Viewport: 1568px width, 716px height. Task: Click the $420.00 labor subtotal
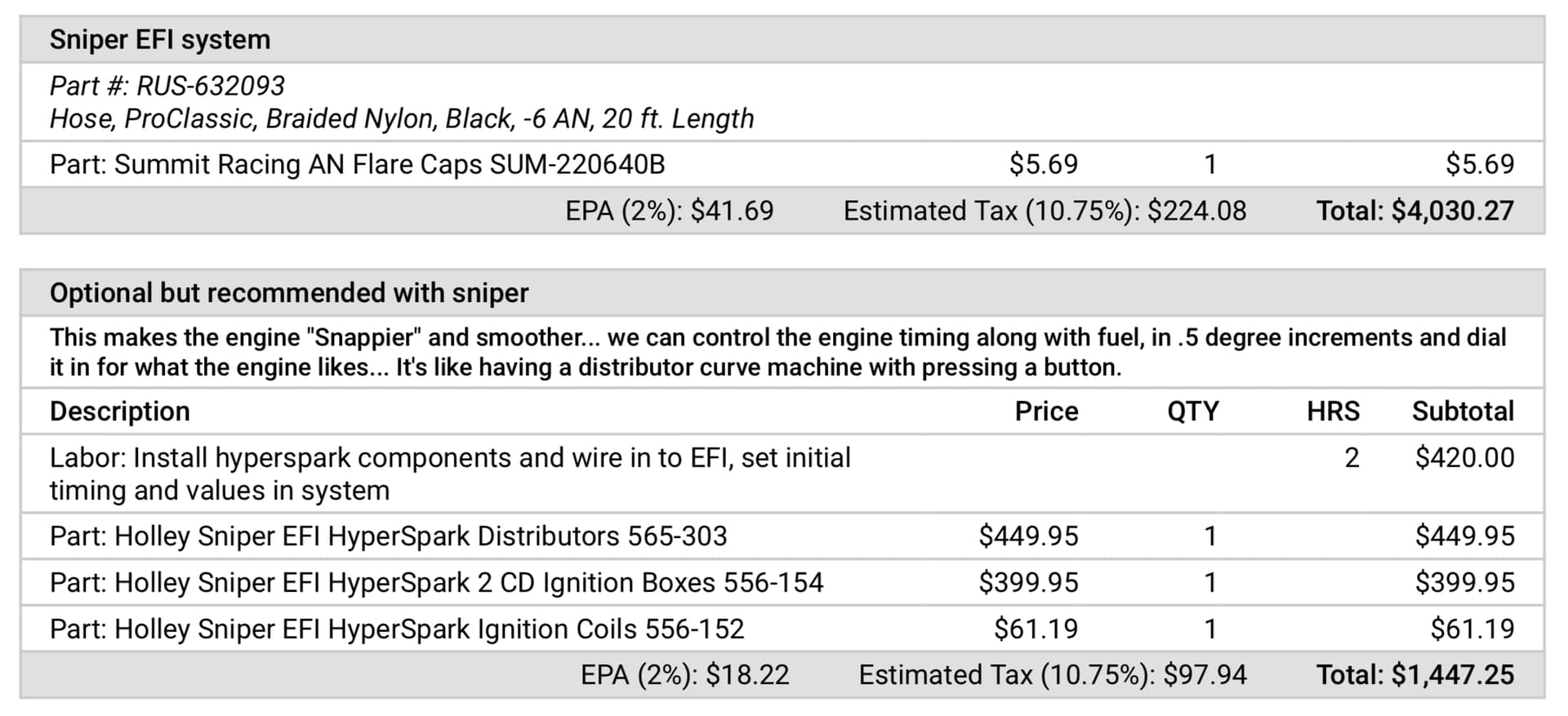click(1464, 458)
